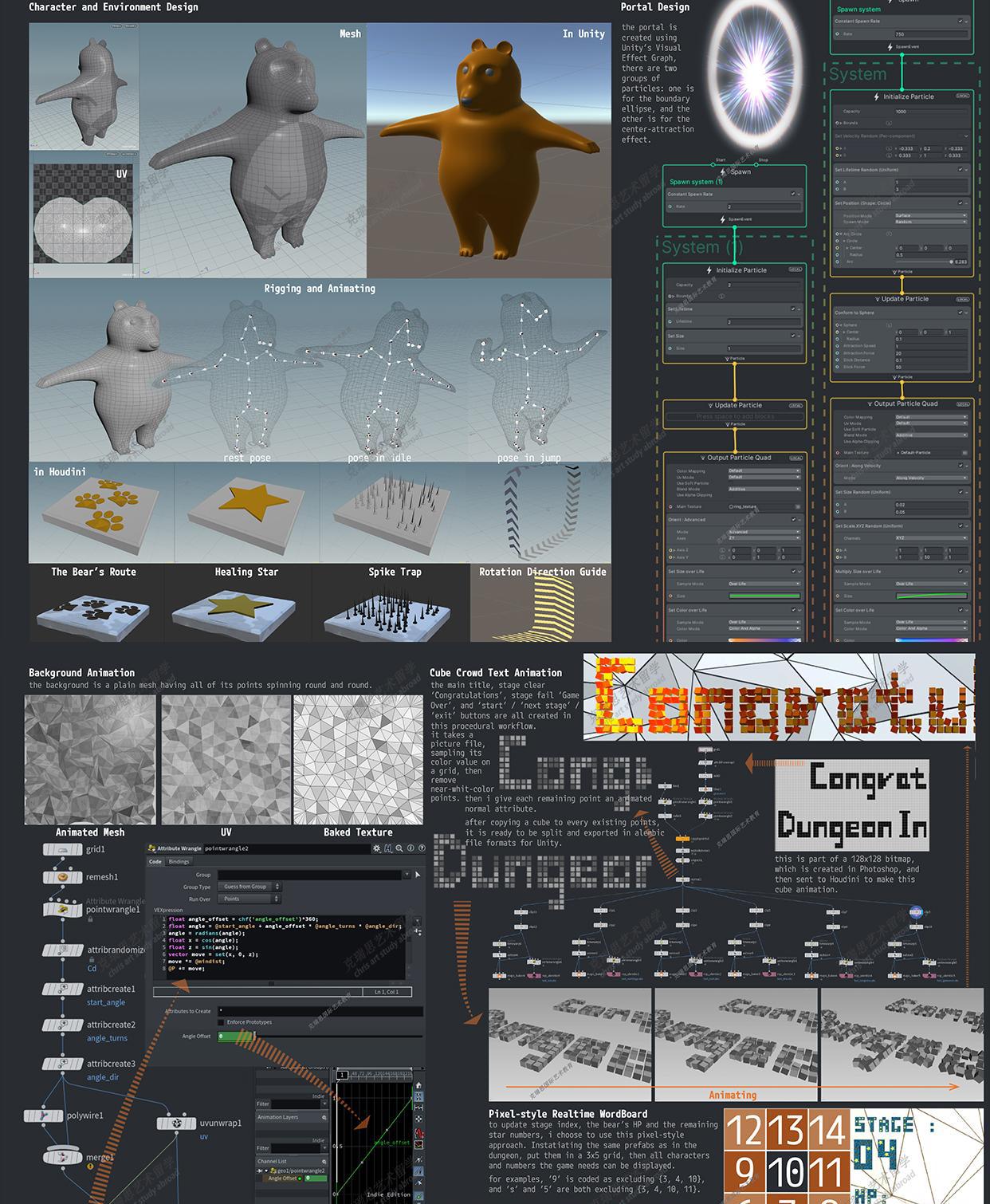Screen dimensions: 990x1204
Task: Toggle the Set Size over Life checkbox
Action: [x=794, y=572]
